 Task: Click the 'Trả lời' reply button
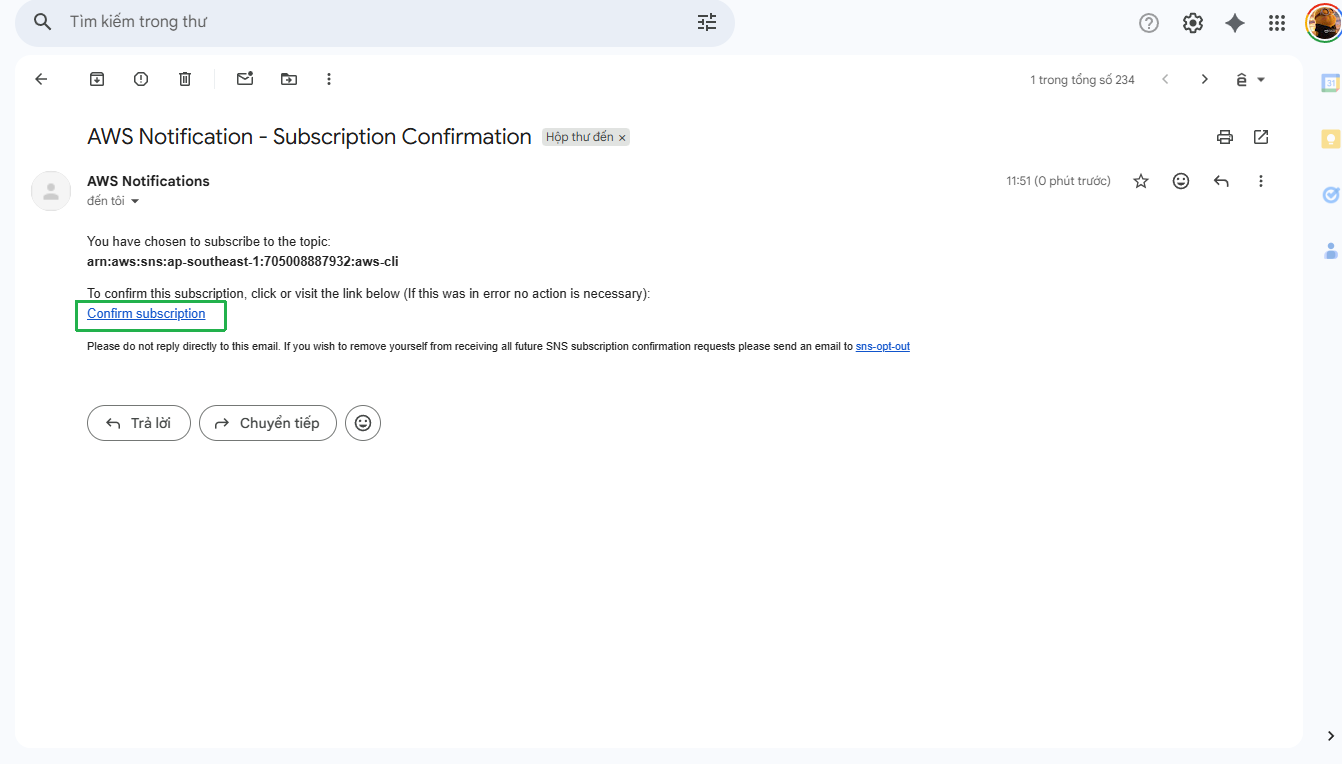139,423
